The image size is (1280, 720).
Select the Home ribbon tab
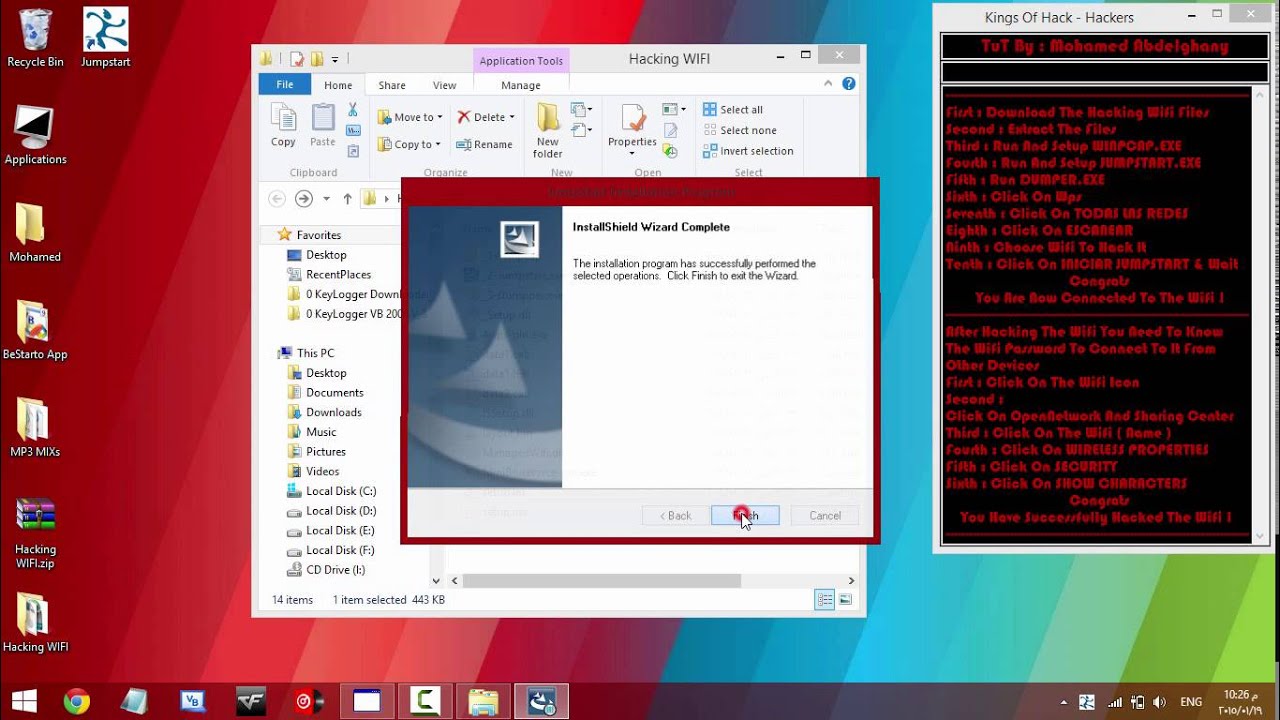338,85
